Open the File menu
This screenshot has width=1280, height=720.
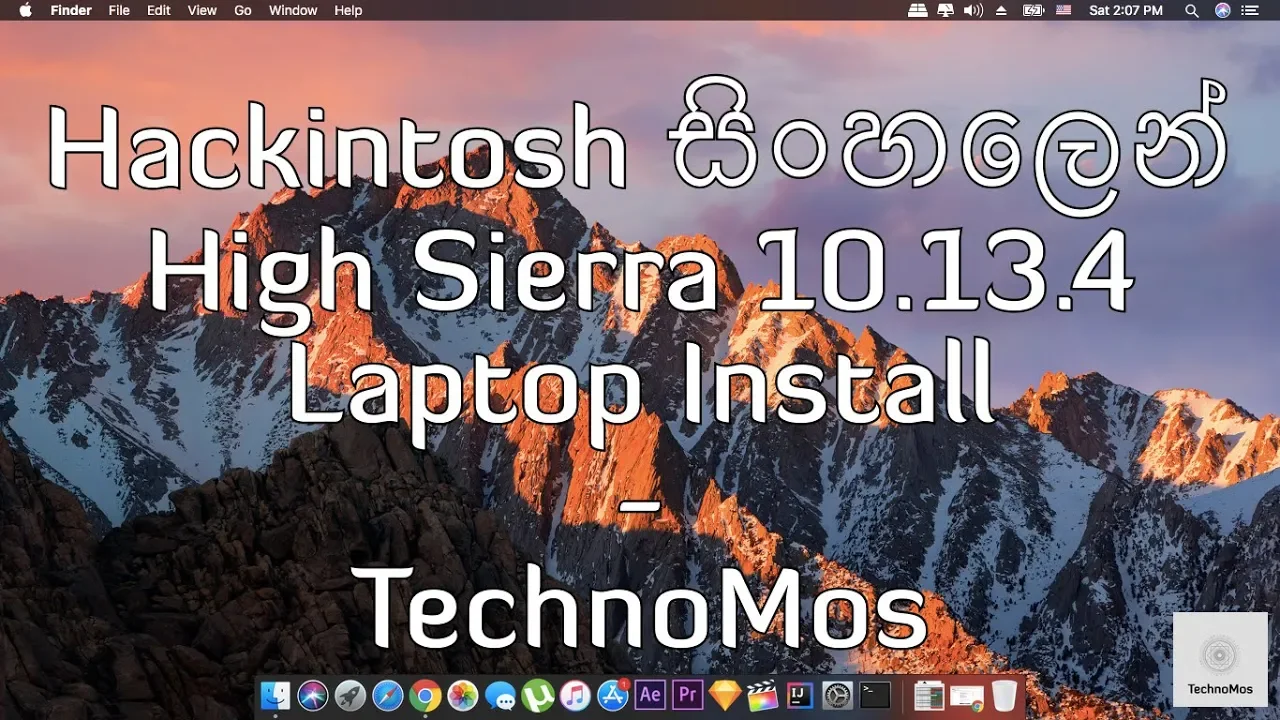tap(119, 10)
